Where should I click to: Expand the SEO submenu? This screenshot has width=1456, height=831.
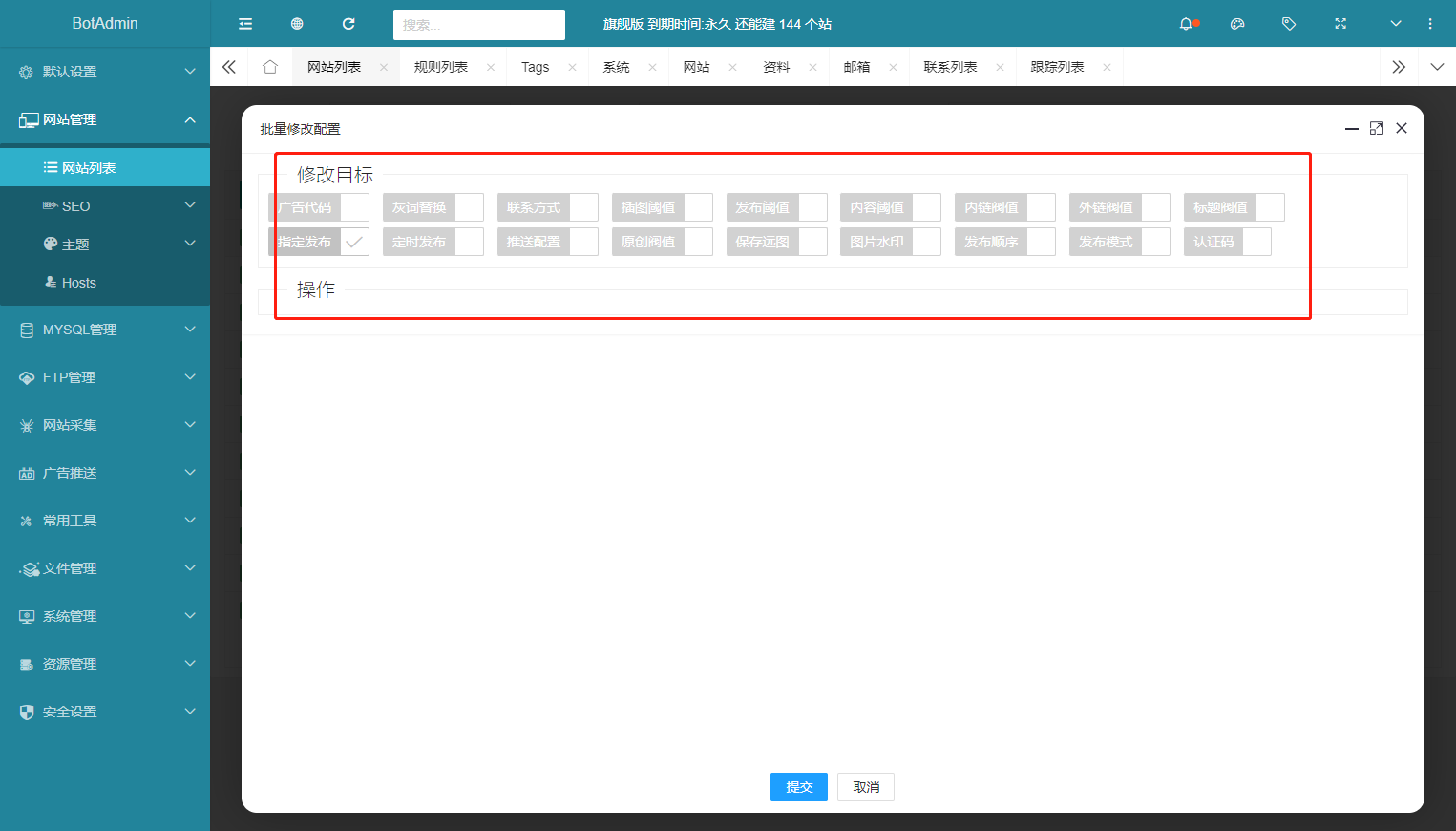coord(105,205)
